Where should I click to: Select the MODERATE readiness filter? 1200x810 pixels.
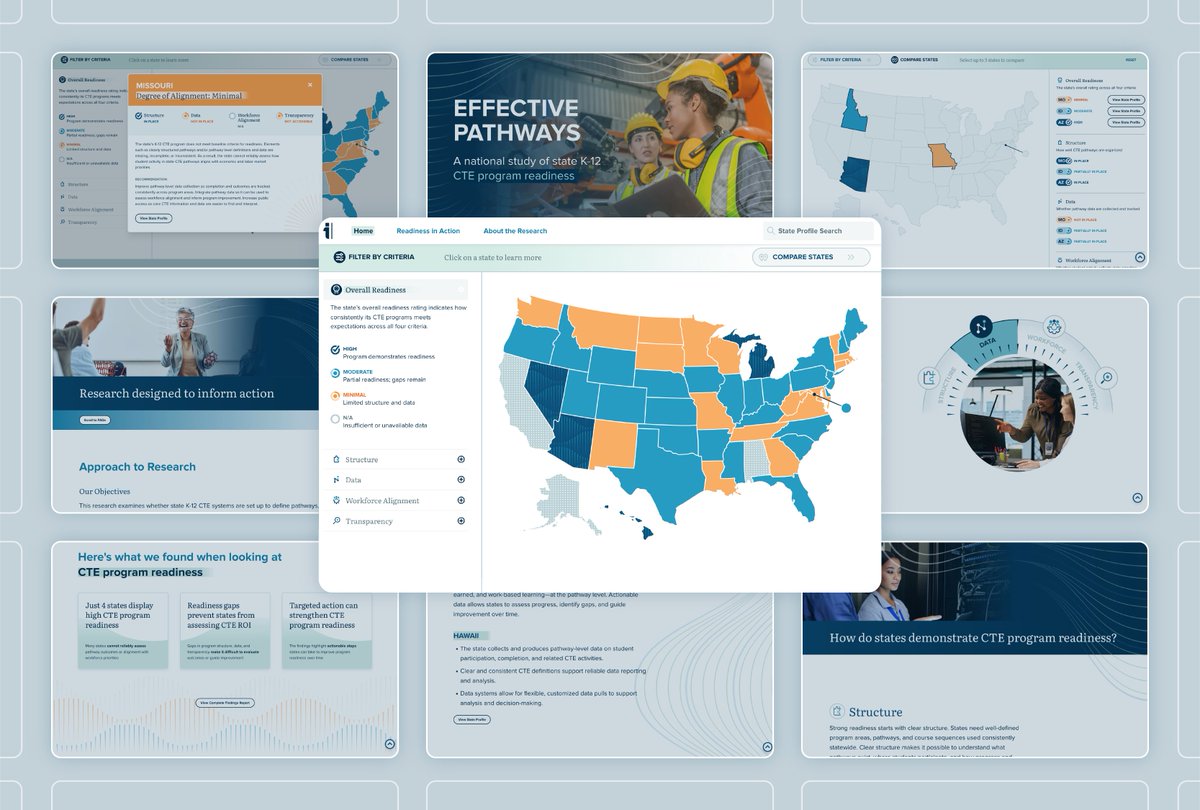click(x=335, y=373)
